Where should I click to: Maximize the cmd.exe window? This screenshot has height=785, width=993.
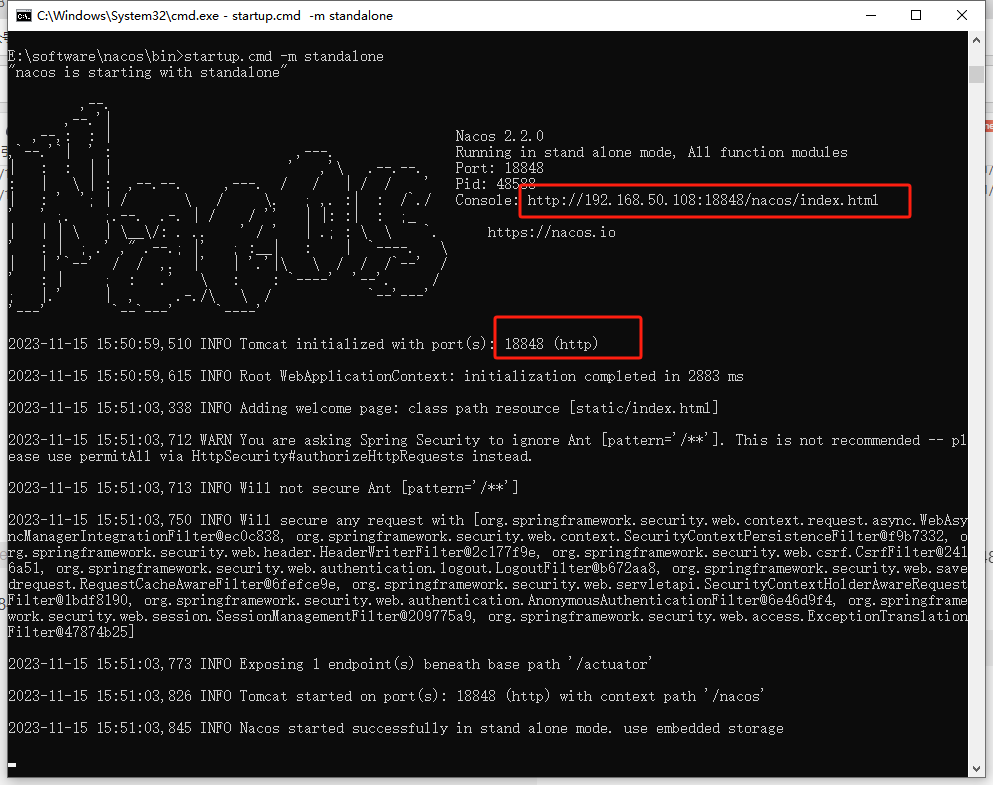[916, 15]
